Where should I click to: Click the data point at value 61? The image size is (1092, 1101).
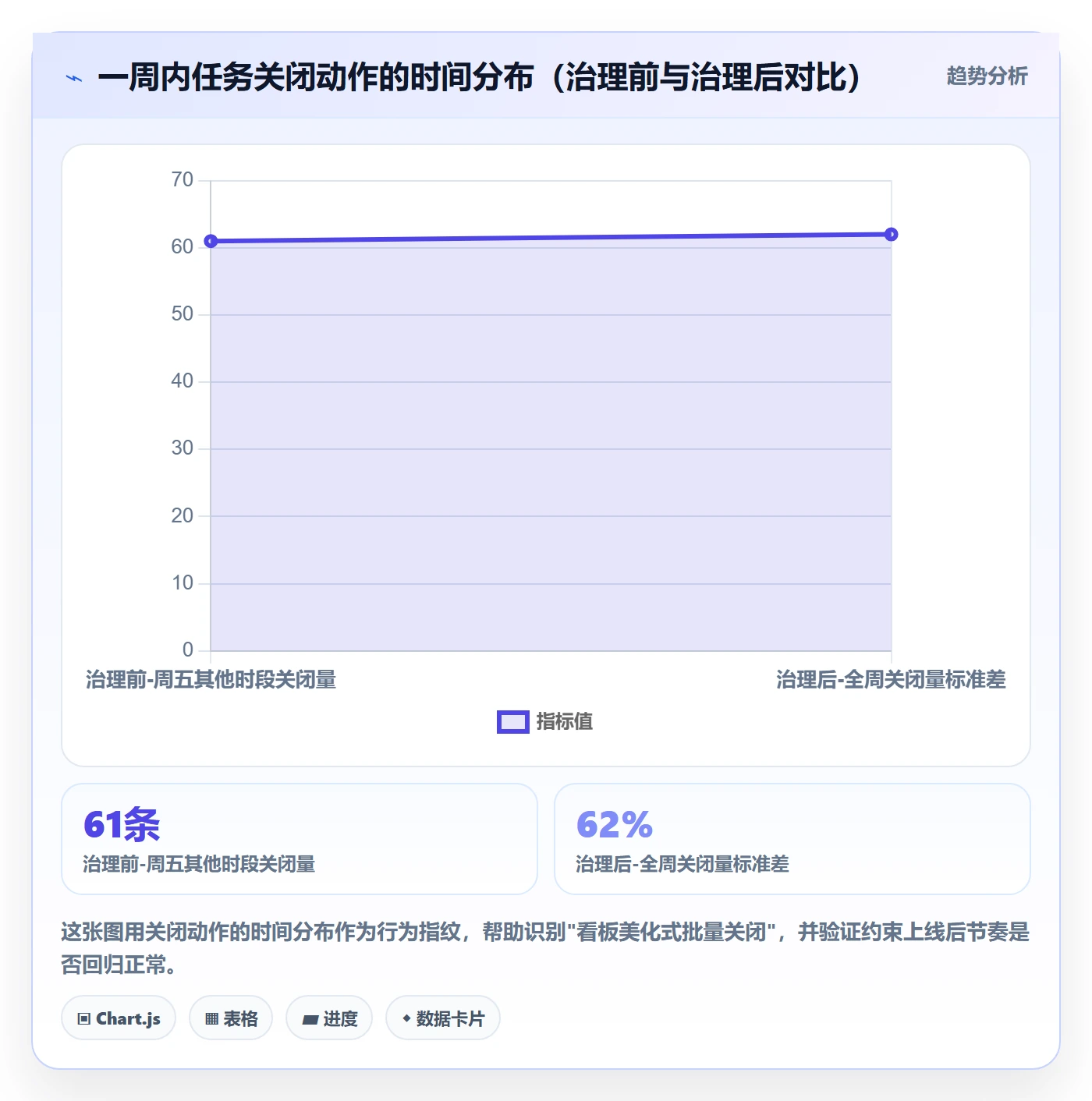(x=211, y=241)
